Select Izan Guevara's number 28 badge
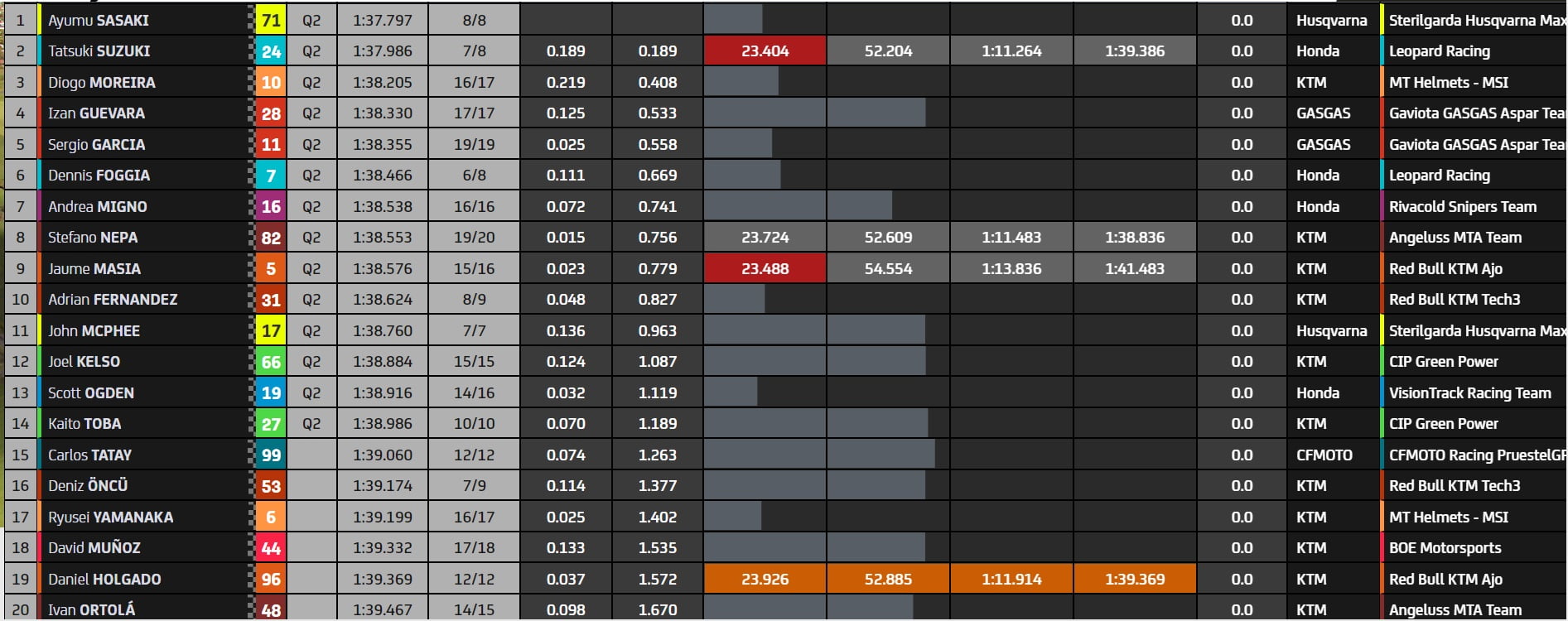This screenshot has width=1568, height=621. (x=271, y=113)
